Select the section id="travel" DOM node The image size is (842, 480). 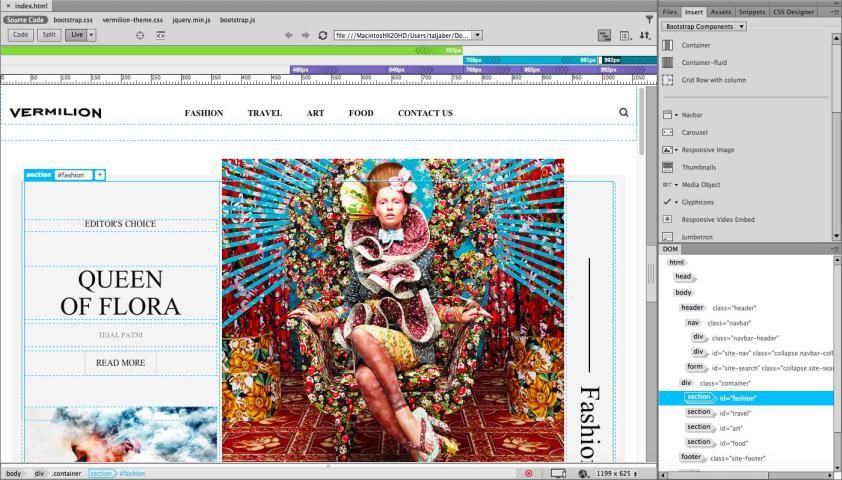coord(699,412)
